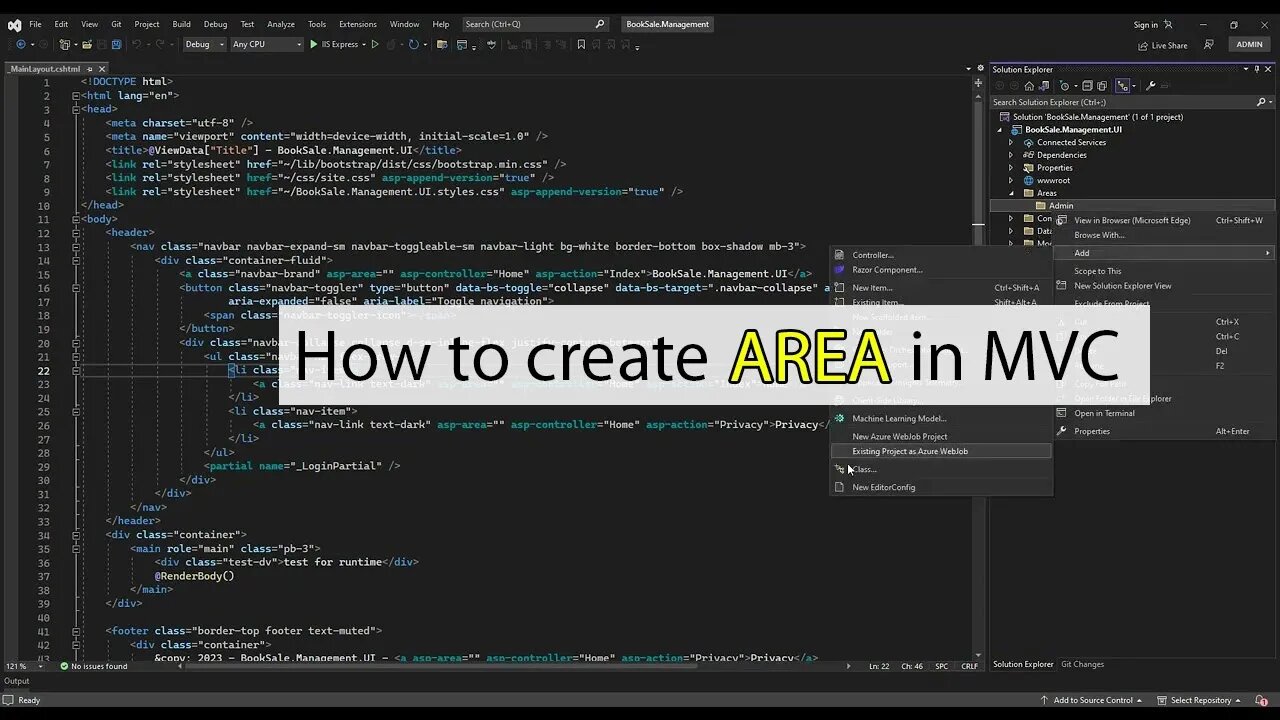The height and width of the screenshot is (720, 1280).
Task: Open the Build menu
Action: click(x=181, y=24)
